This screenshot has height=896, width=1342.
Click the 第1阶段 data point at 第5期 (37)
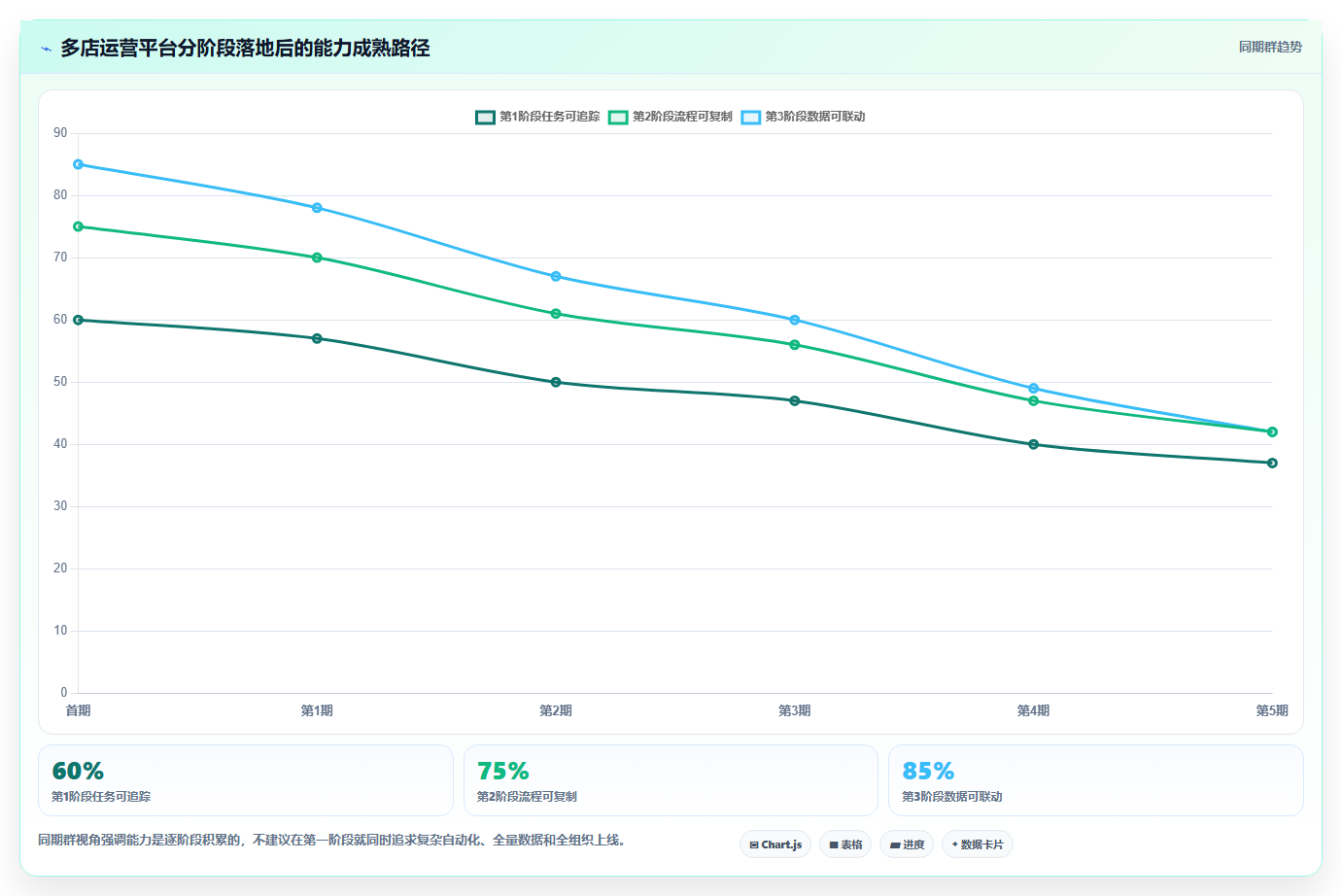(1272, 463)
